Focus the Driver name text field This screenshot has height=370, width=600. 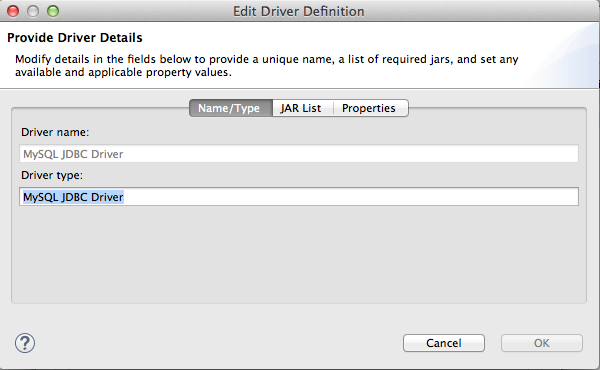click(x=299, y=154)
